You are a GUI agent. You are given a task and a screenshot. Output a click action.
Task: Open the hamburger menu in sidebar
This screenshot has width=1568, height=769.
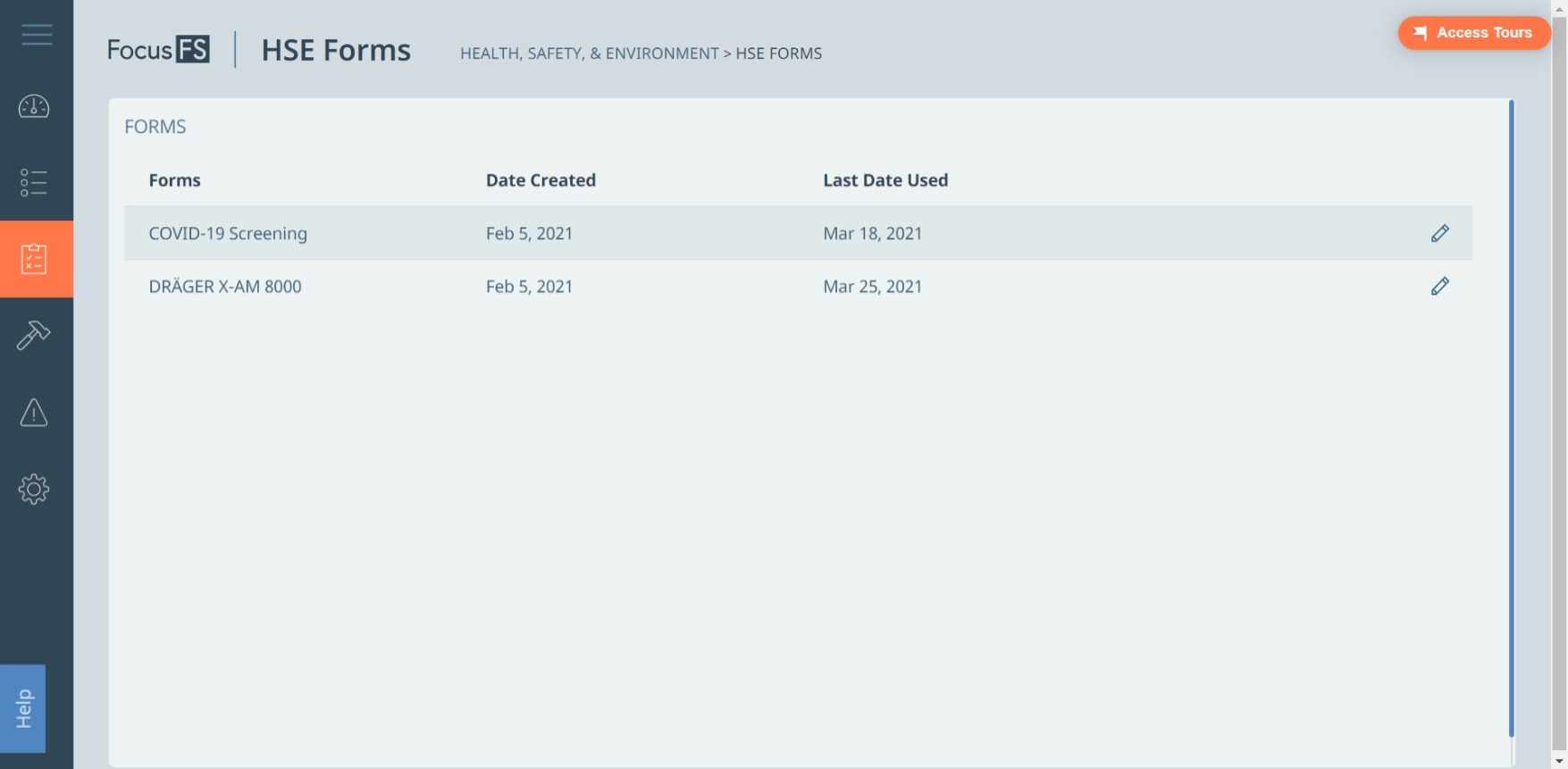pyautogui.click(x=37, y=35)
